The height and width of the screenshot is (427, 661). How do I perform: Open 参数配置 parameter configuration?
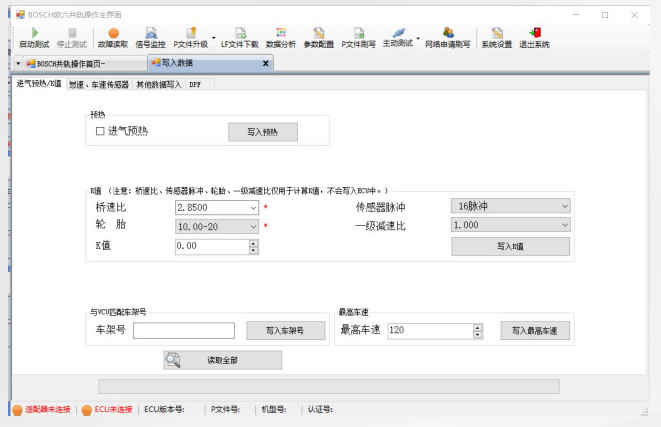318,38
